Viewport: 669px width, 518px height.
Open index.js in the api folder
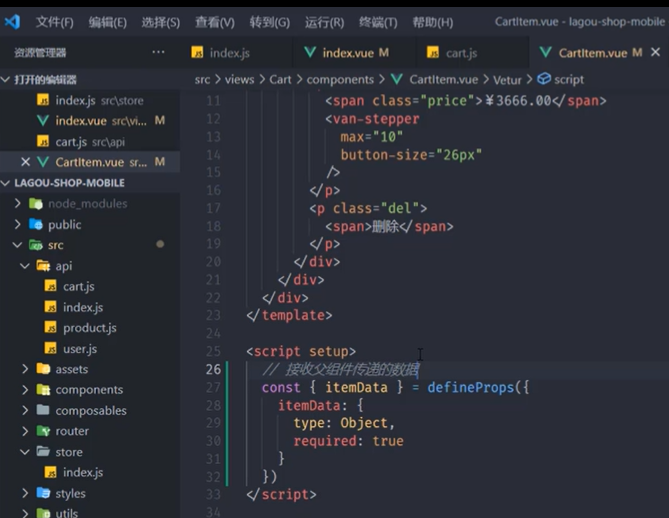pos(83,307)
